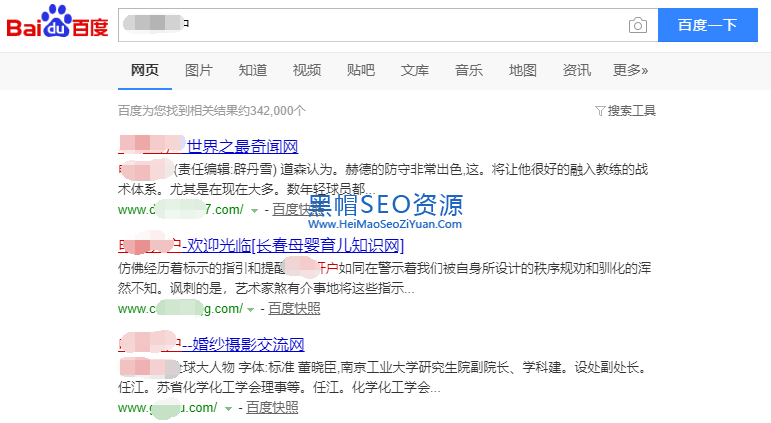Switch to the 资讯 tab

click(576, 70)
